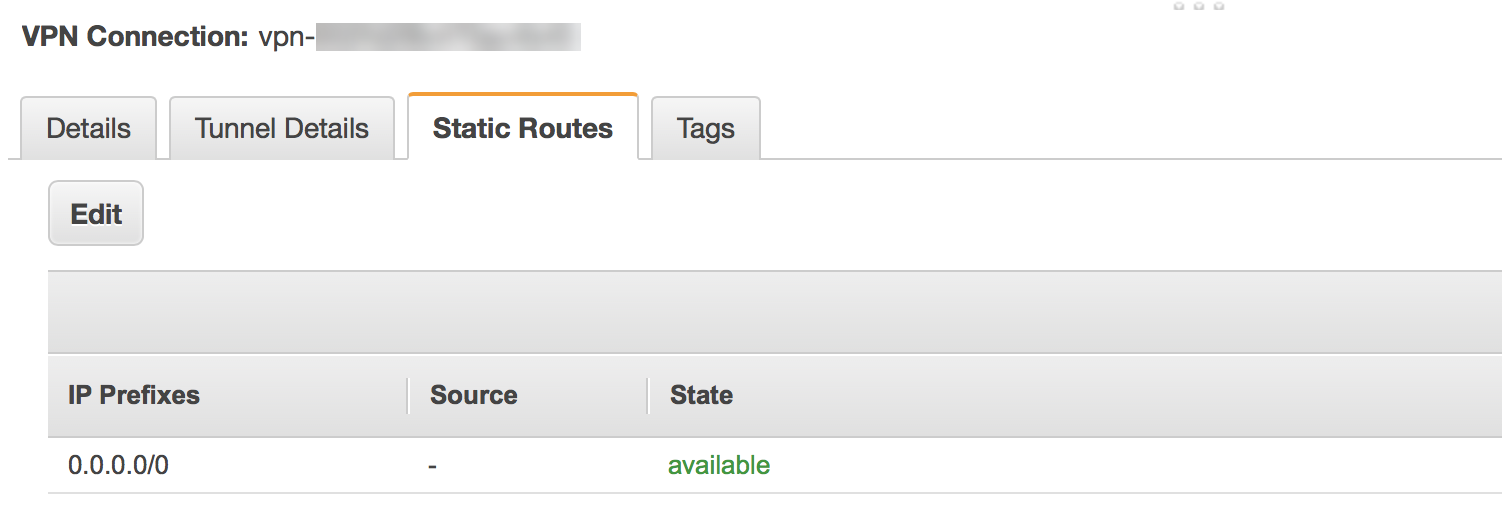
Task: Open the Tags tab
Action: click(x=705, y=128)
